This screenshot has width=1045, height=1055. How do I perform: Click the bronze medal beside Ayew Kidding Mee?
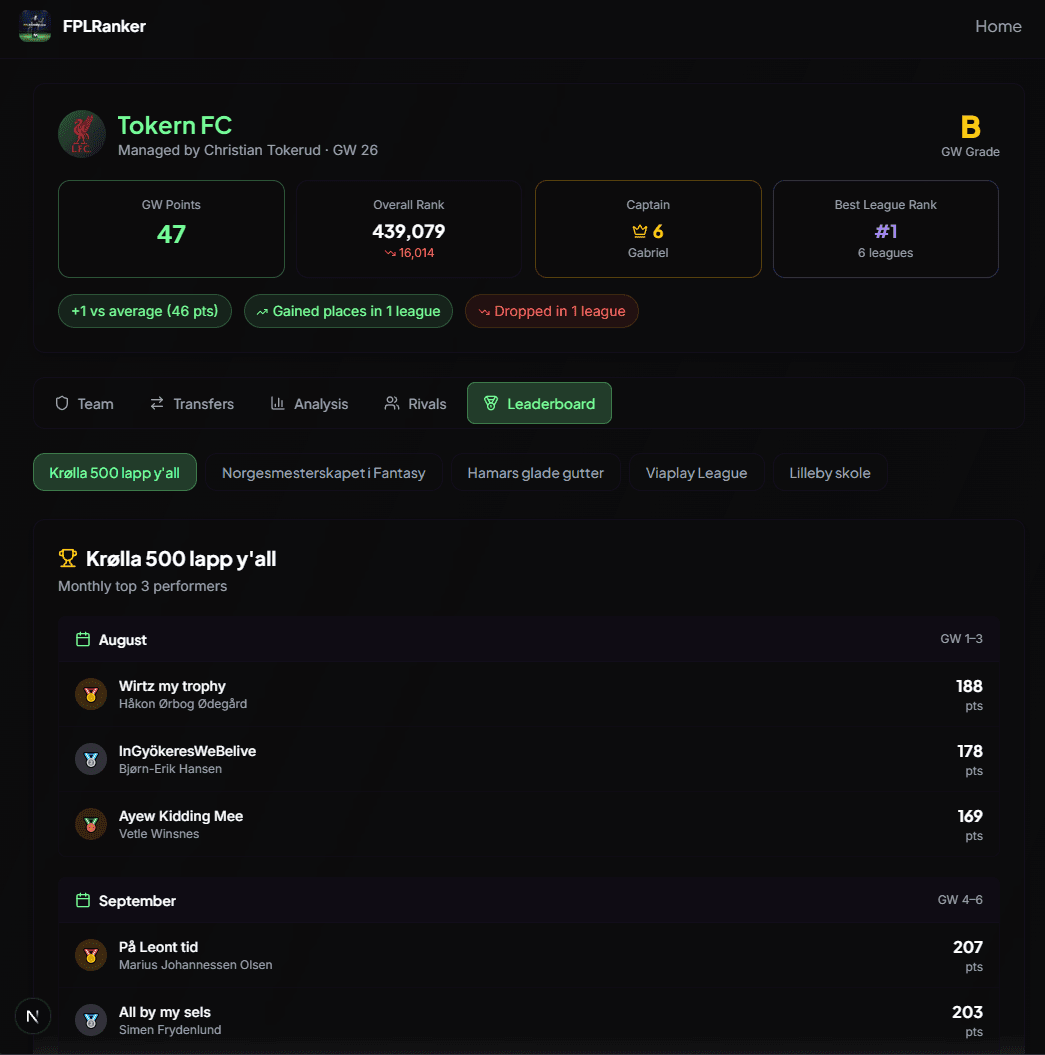click(91, 824)
